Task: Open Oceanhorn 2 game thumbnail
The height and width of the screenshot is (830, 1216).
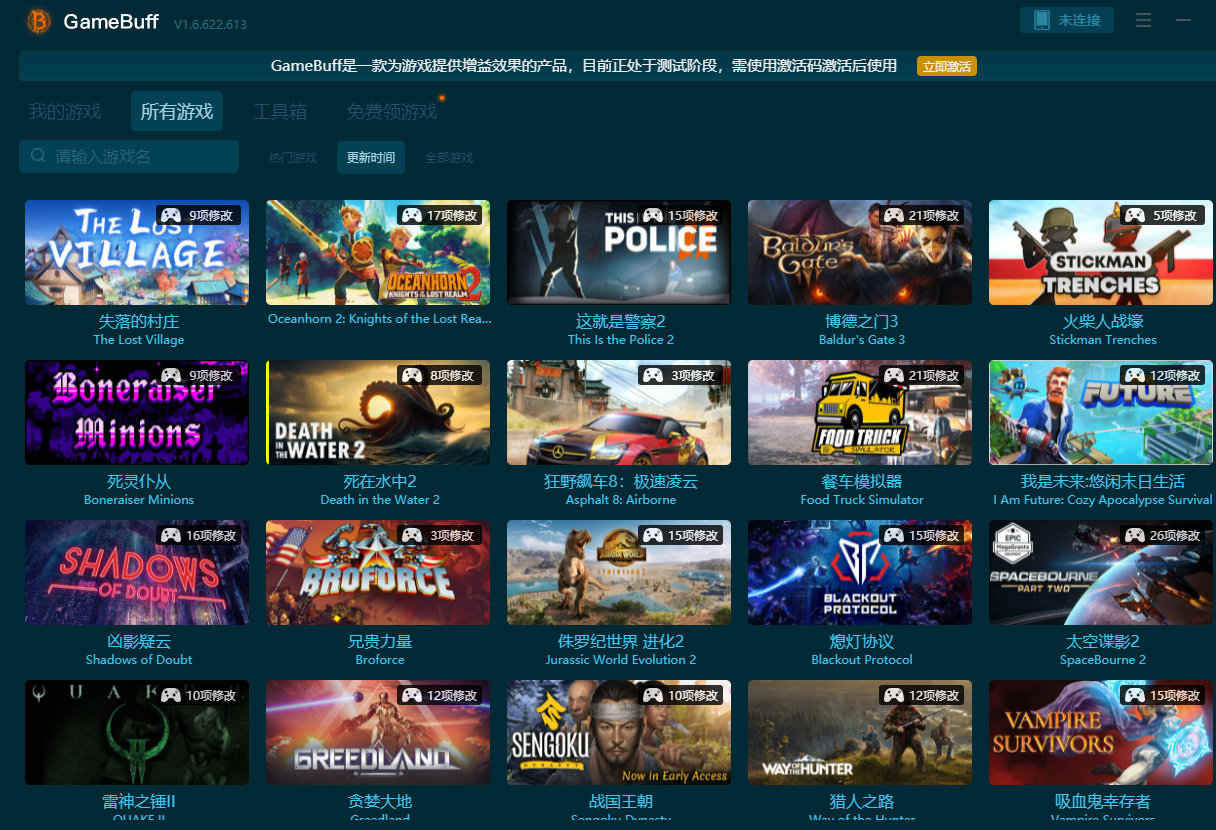Action: click(378, 252)
